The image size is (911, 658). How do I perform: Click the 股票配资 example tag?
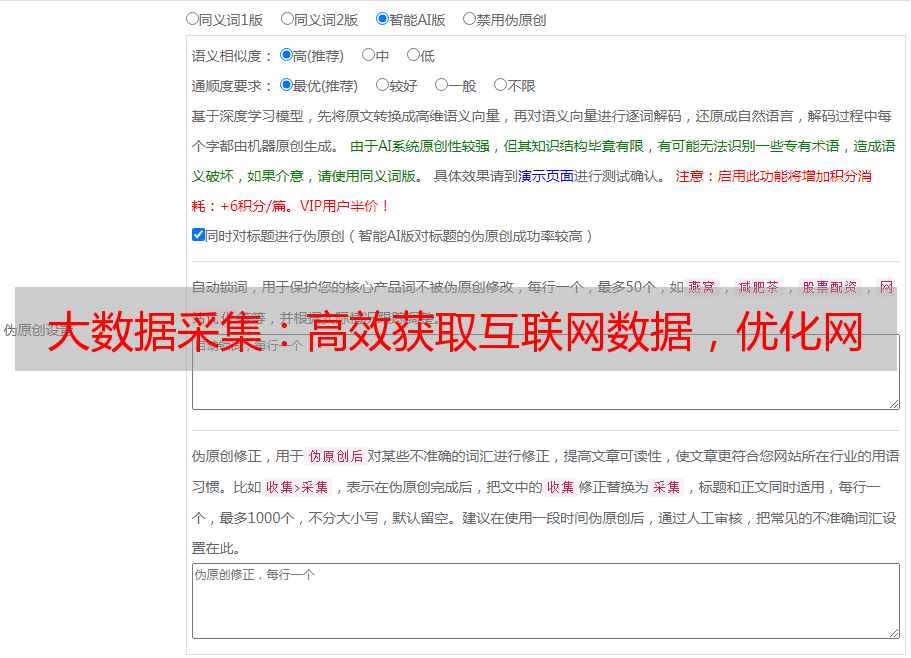pos(830,287)
